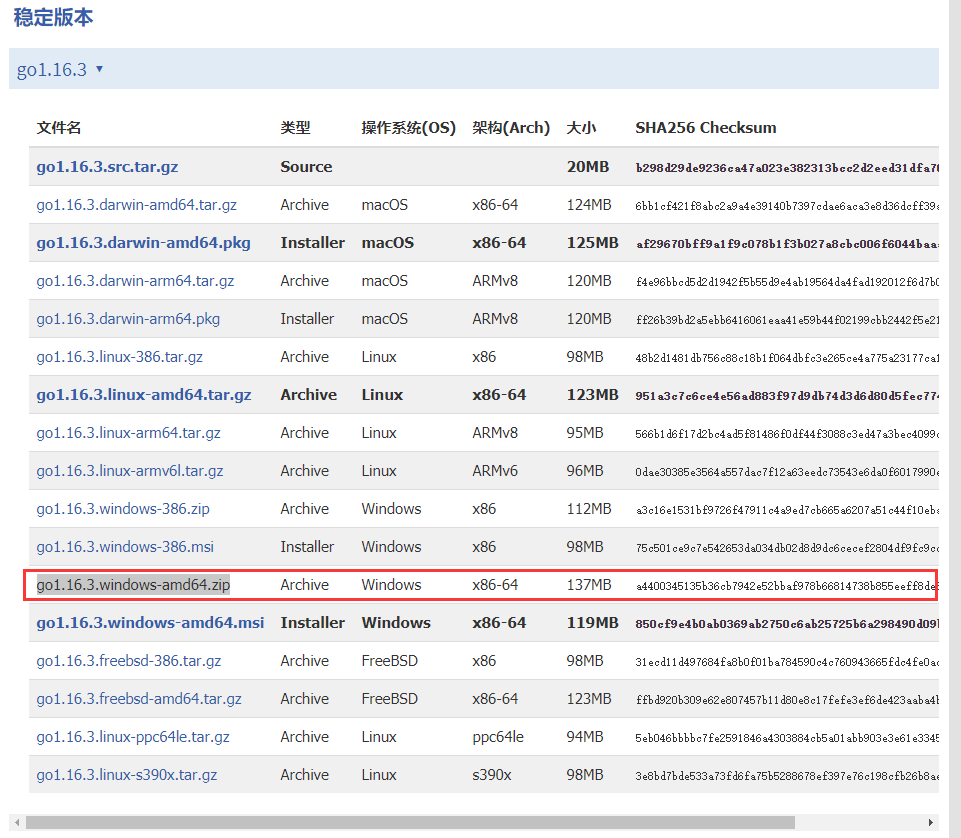Click the 操作系统(OS) column header
Screen dimensions: 961x838
click(409, 128)
